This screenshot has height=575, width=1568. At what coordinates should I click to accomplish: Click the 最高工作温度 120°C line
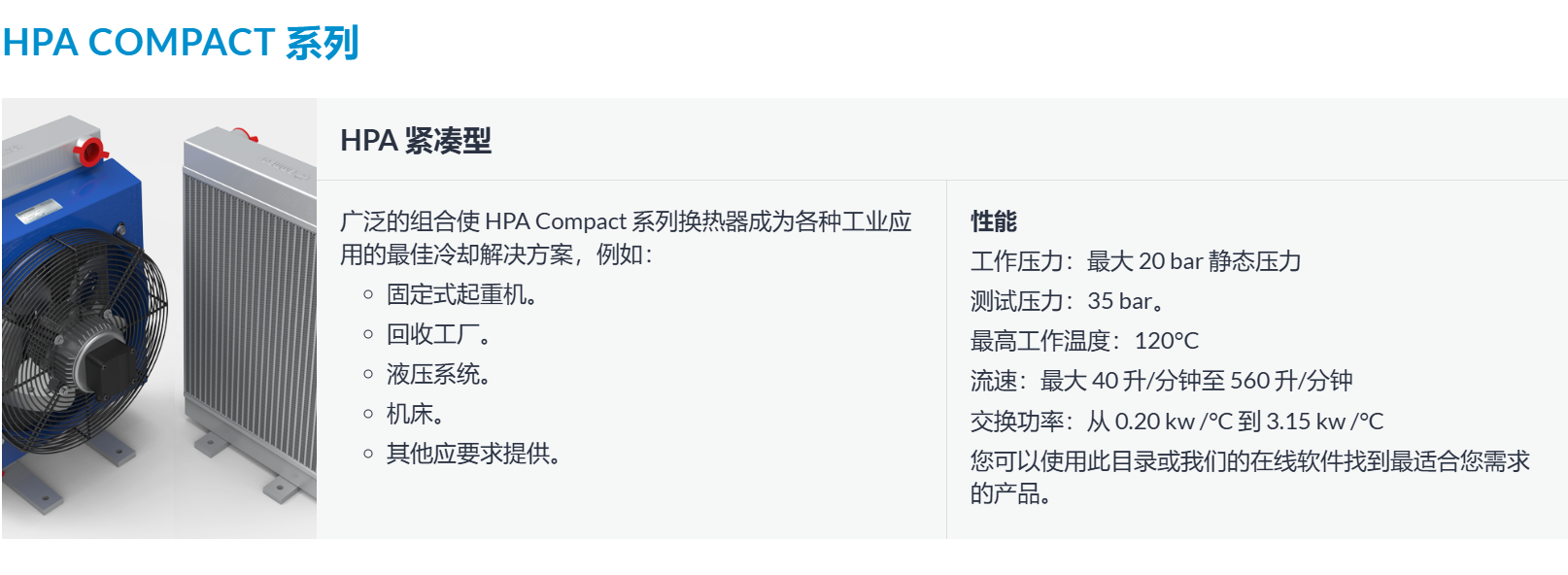point(1084,341)
